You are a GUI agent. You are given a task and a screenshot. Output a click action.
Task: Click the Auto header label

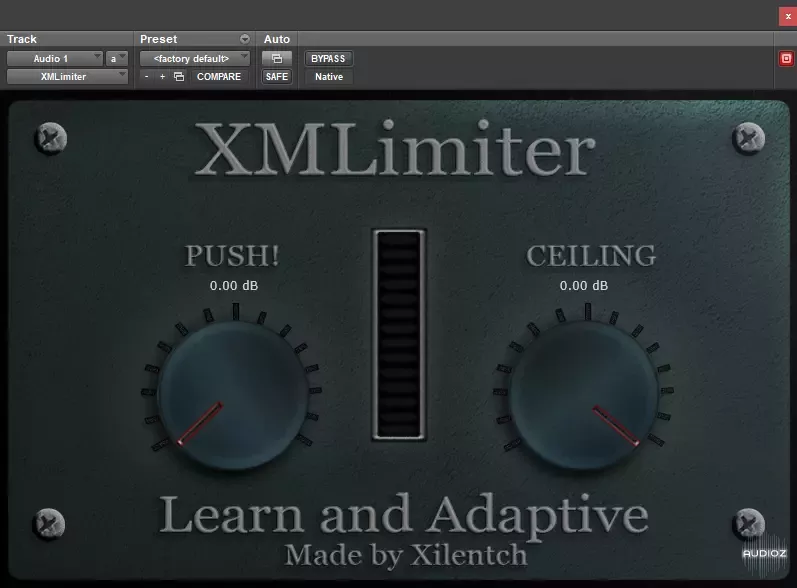277,39
